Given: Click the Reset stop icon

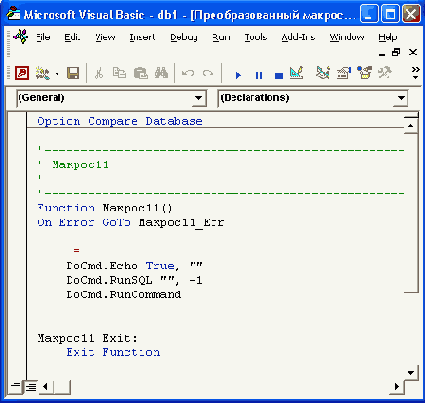Looking at the screenshot, I should coord(279,76).
